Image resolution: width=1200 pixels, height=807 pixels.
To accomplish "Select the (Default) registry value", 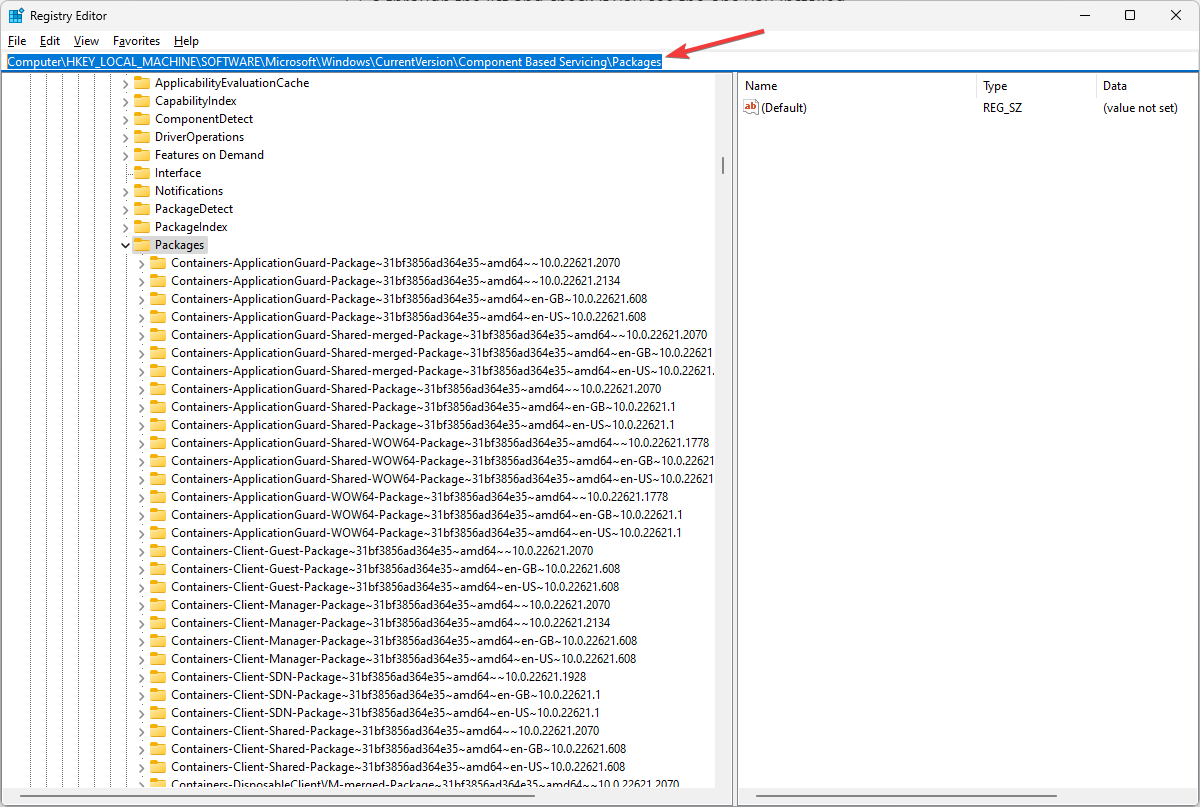I will [x=784, y=107].
